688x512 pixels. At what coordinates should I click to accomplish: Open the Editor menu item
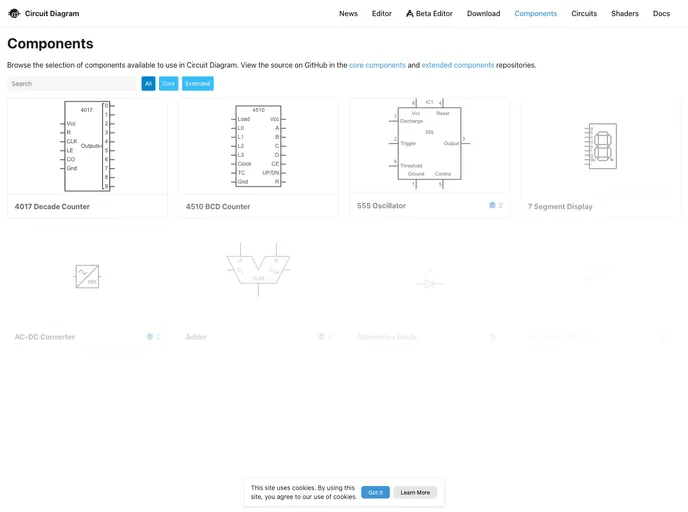[x=382, y=14]
